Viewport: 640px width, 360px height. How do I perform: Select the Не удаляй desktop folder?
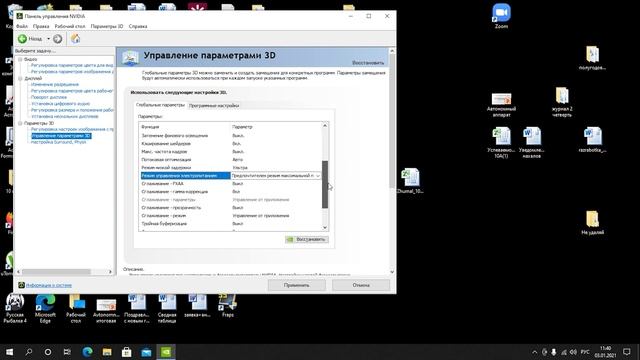click(592, 223)
